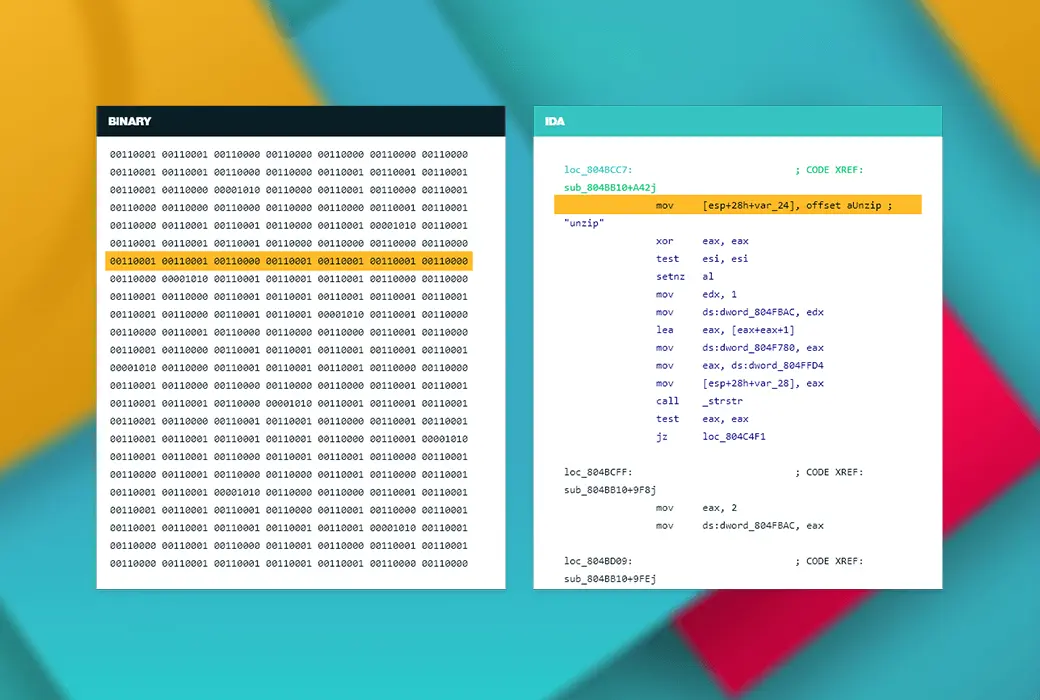Click ds:dword_804F780 operand
This screenshot has width=1040, height=700.
(751, 348)
